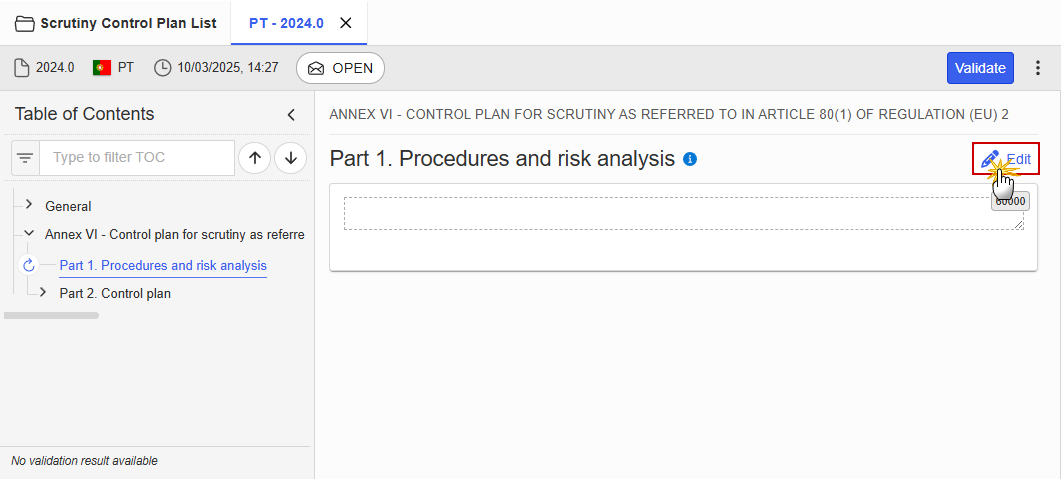
Task: Expand the General tree node
Action: point(28,204)
